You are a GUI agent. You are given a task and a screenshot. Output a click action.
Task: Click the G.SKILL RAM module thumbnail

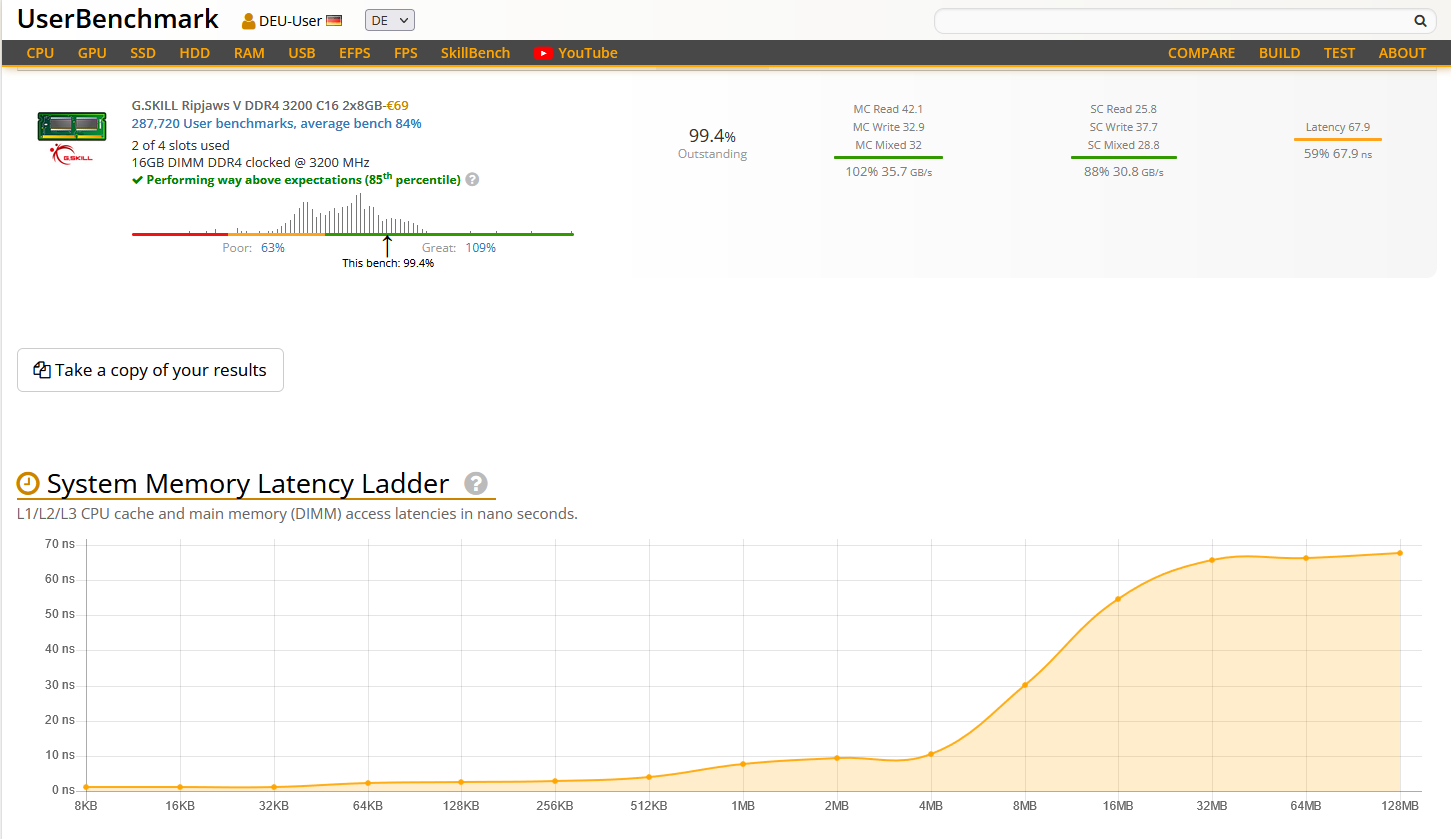click(x=72, y=126)
